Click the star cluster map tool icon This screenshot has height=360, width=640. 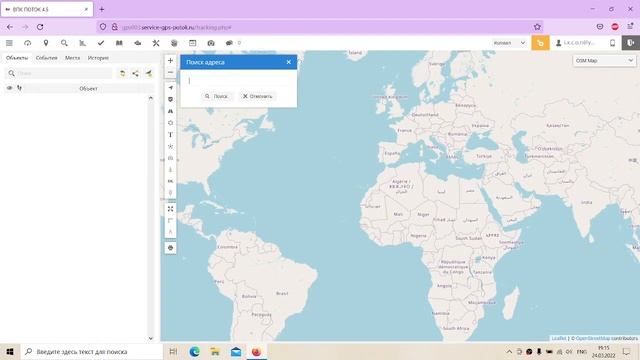171,146
